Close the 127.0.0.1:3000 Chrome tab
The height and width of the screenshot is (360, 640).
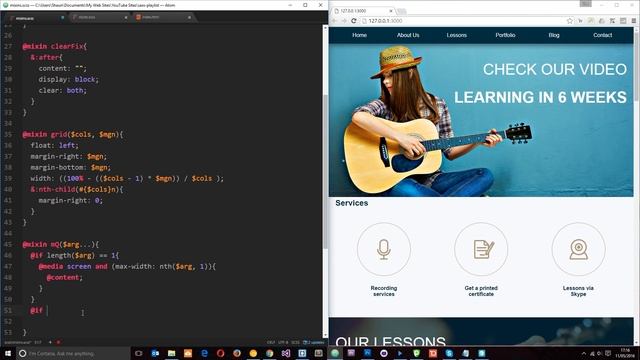pyautogui.click(x=391, y=11)
